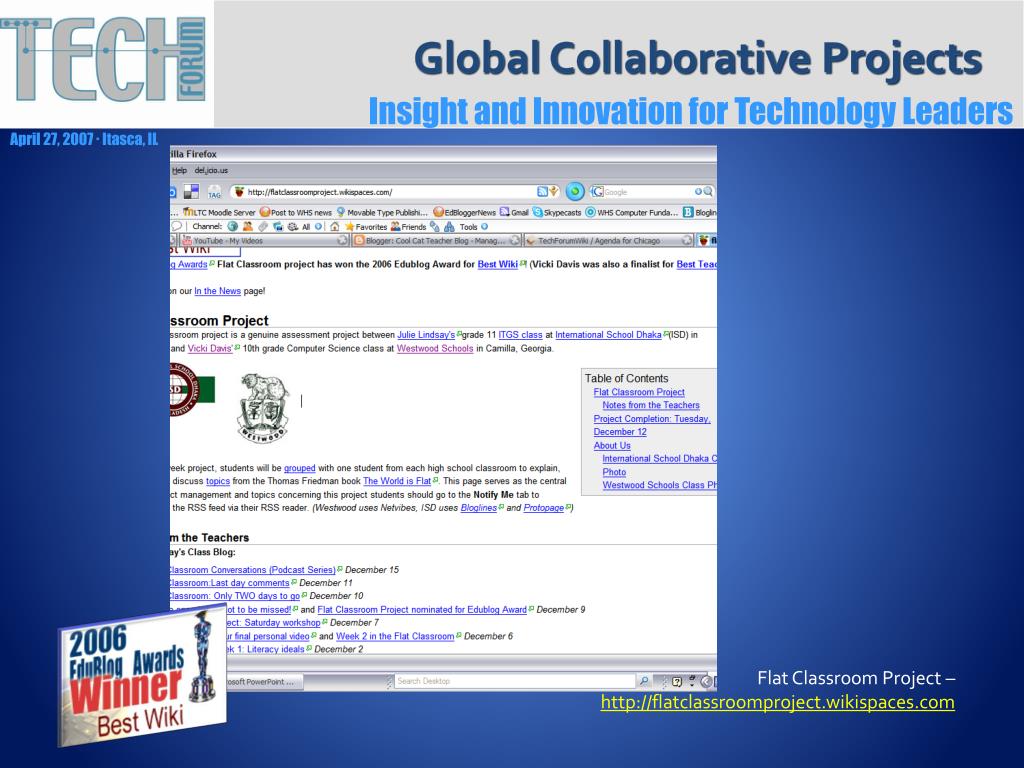The height and width of the screenshot is (768, 1024).
Task: Click the round green Go button
Action: [575, 192]
